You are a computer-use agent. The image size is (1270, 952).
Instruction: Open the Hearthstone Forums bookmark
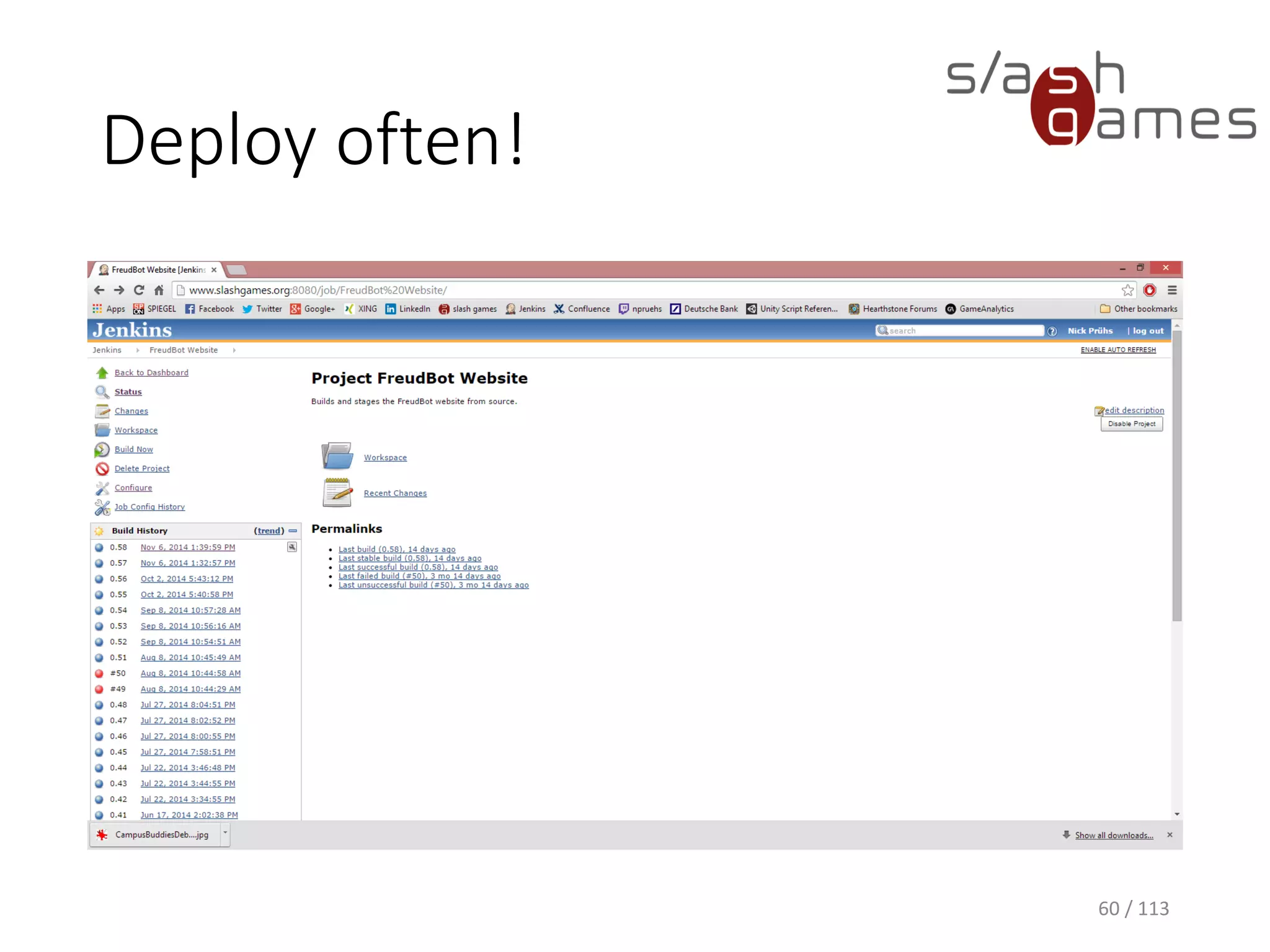tap(893, 309)
